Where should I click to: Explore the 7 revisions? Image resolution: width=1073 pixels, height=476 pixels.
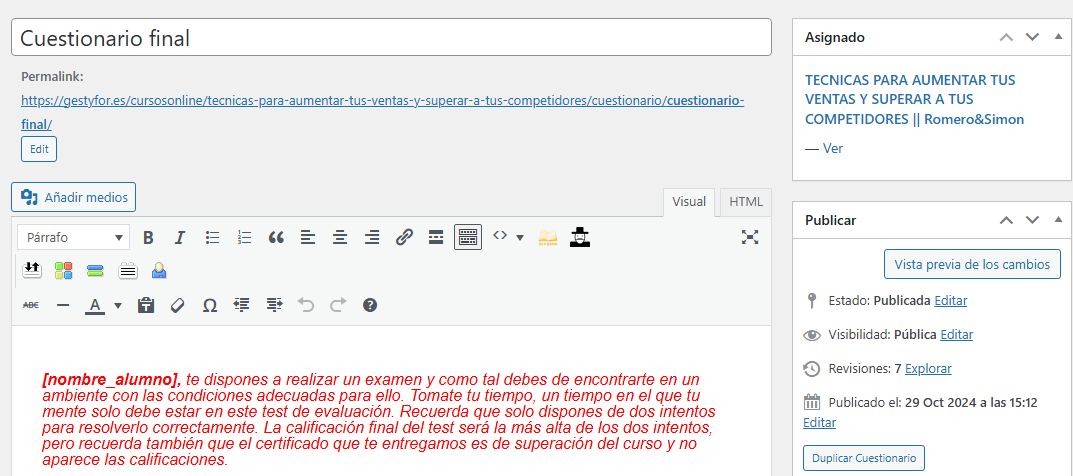(928, 369)
